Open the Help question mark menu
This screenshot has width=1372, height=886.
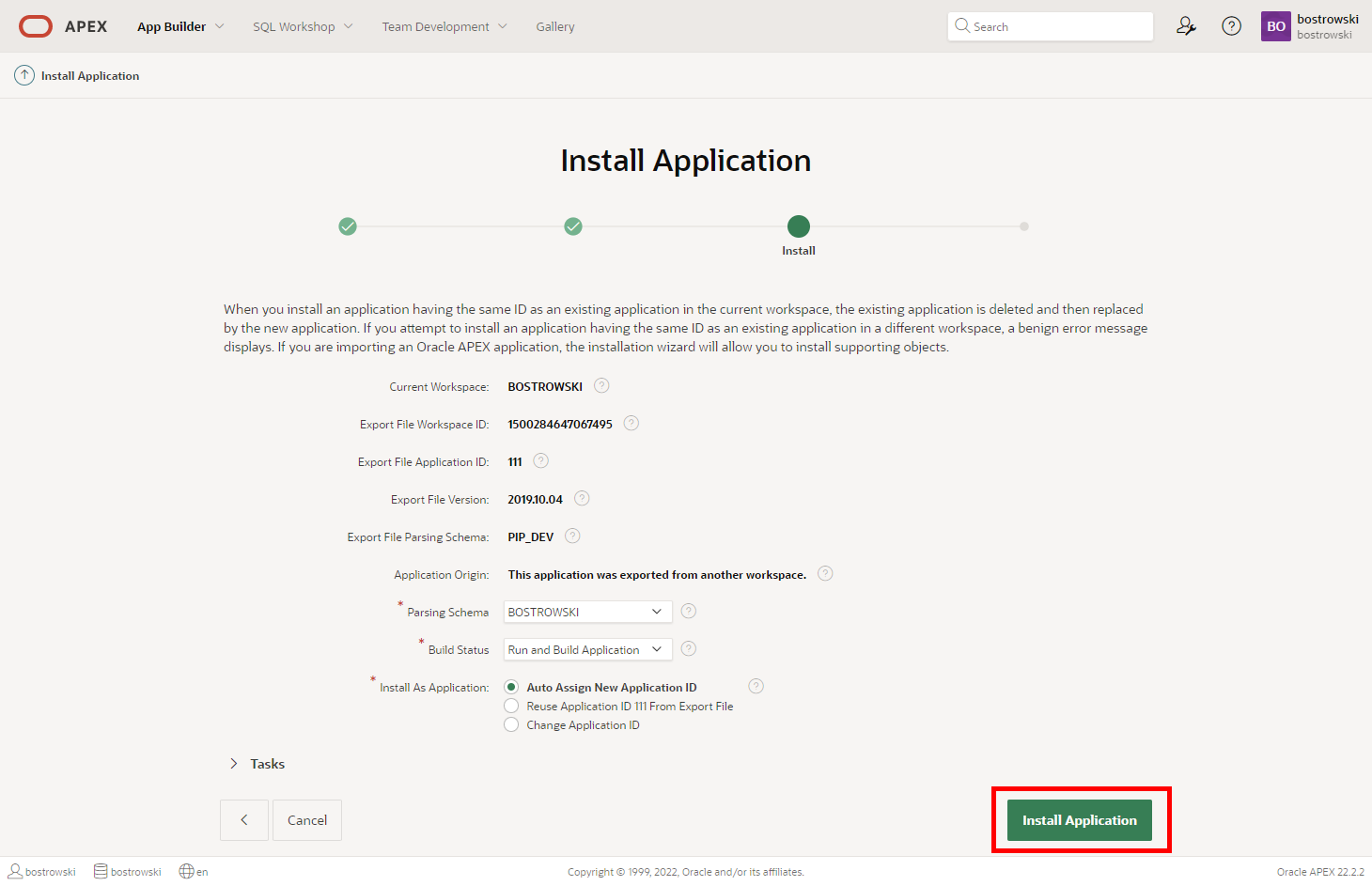point(1231,26)
